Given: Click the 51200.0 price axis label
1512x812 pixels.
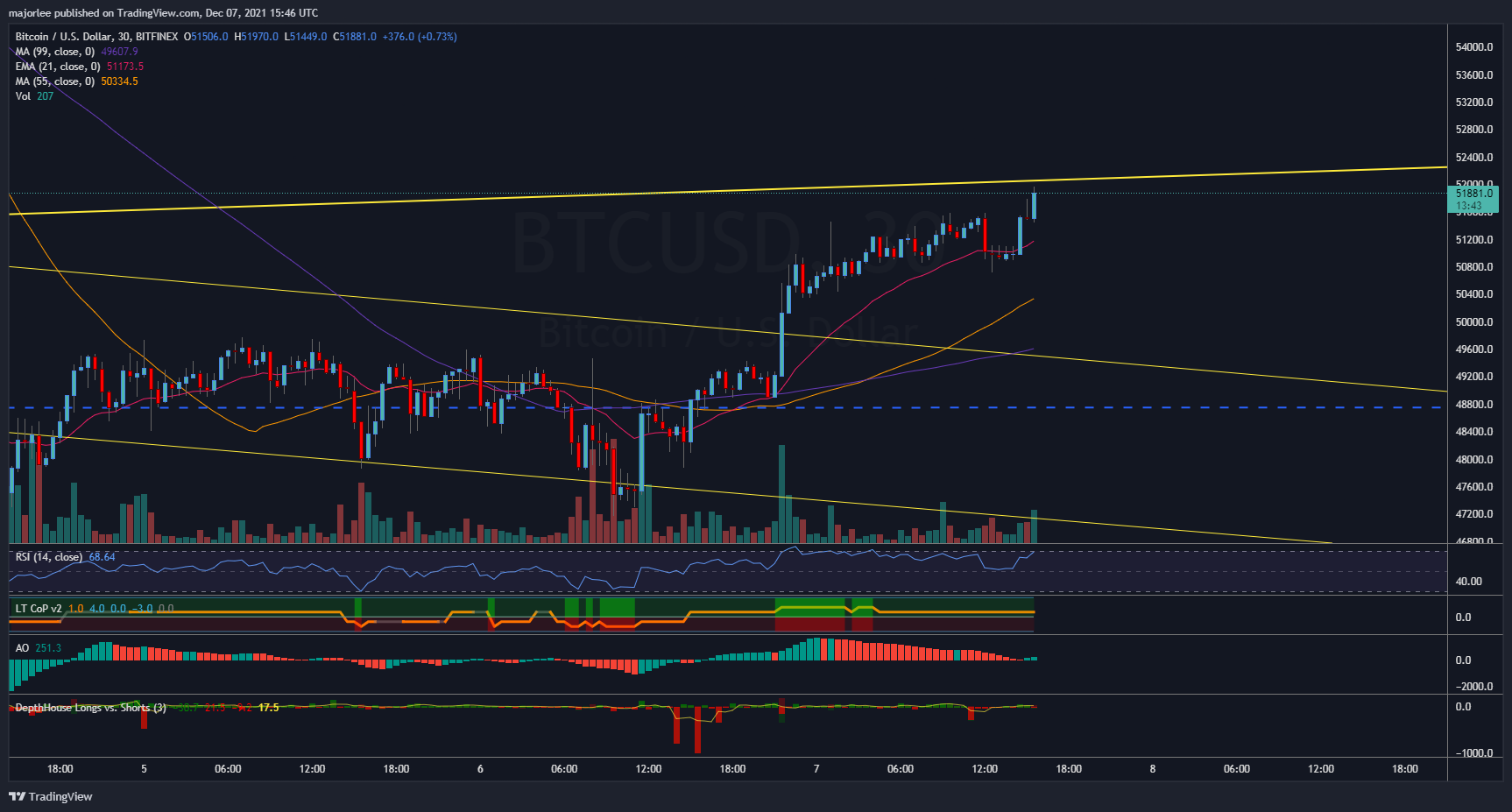Looking at the screenshot, I should [1474, 240].
